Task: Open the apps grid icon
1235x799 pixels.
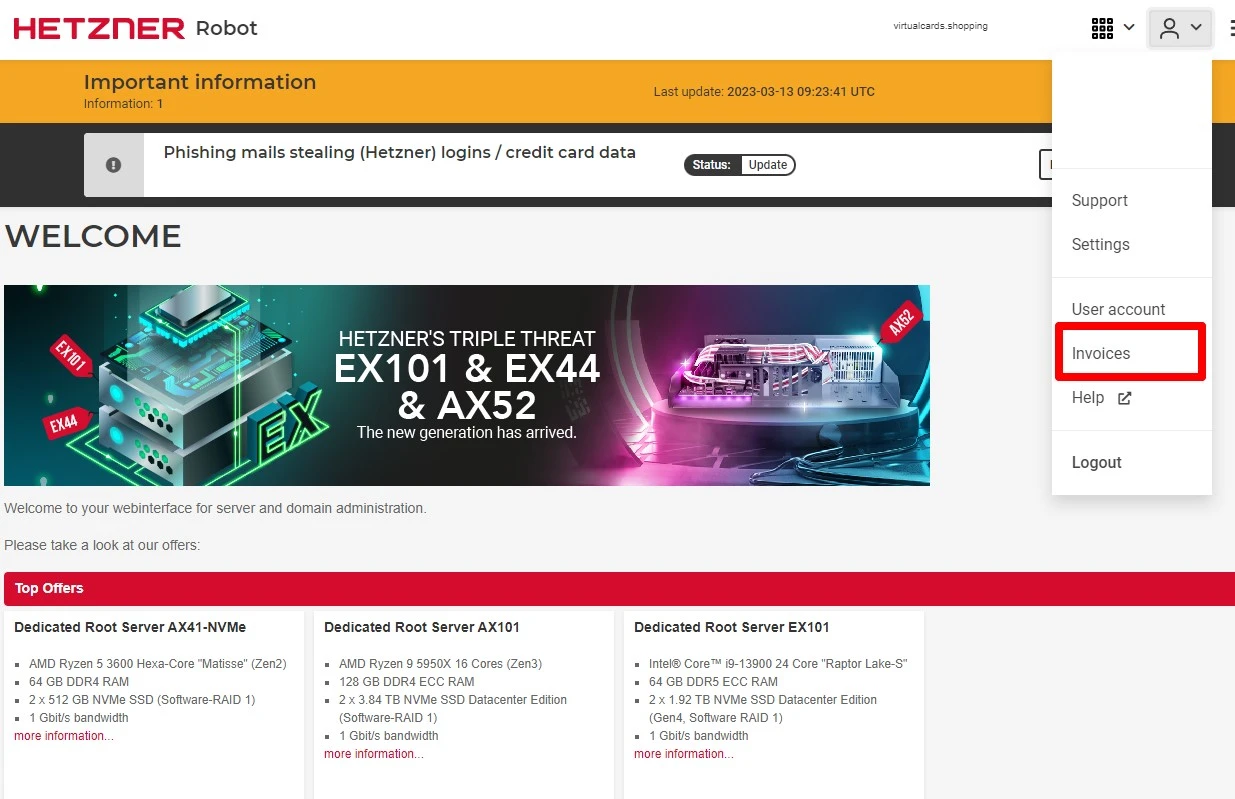Action: coord(1102,28)
